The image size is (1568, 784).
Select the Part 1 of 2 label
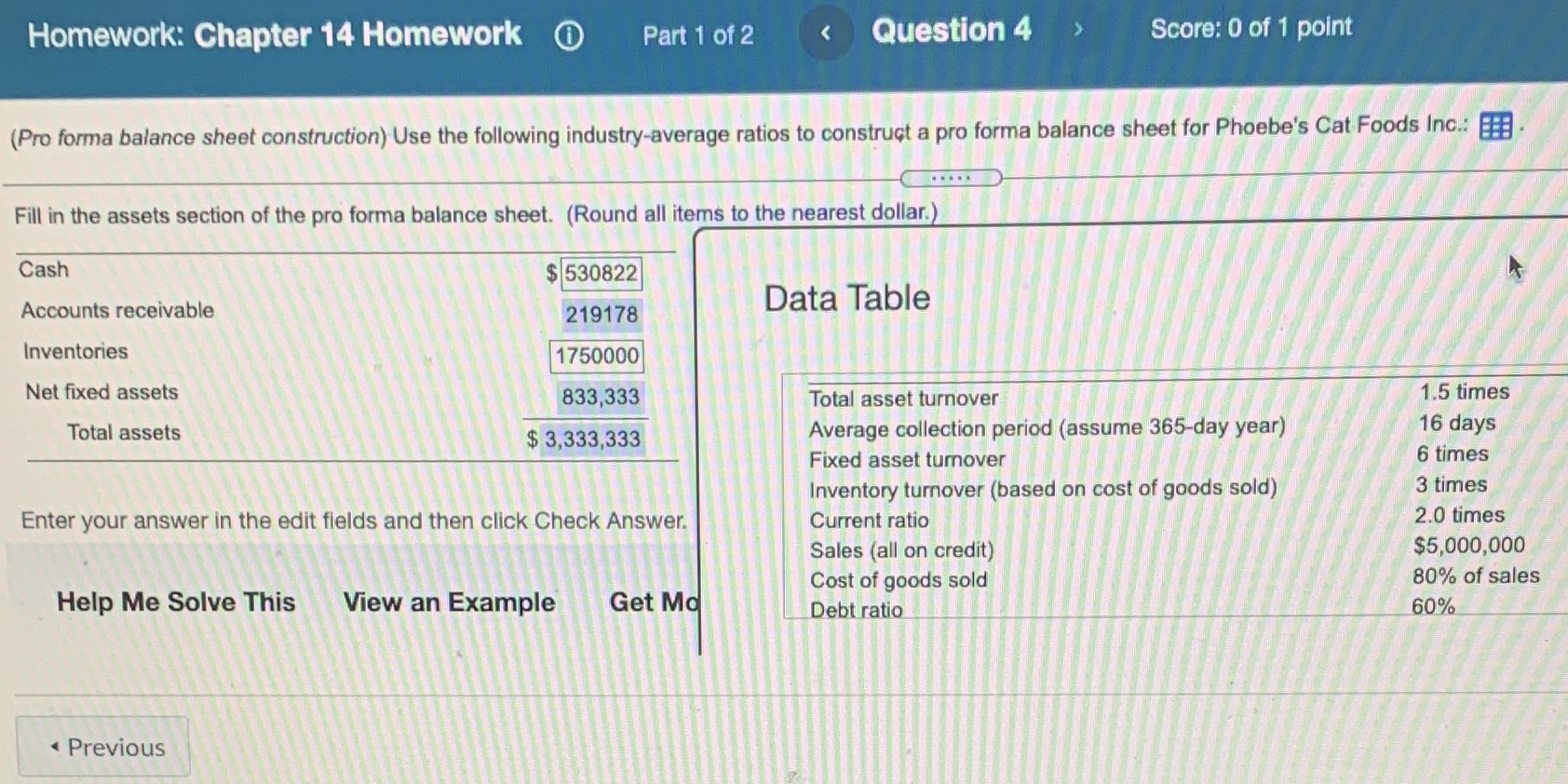(696, 34)
